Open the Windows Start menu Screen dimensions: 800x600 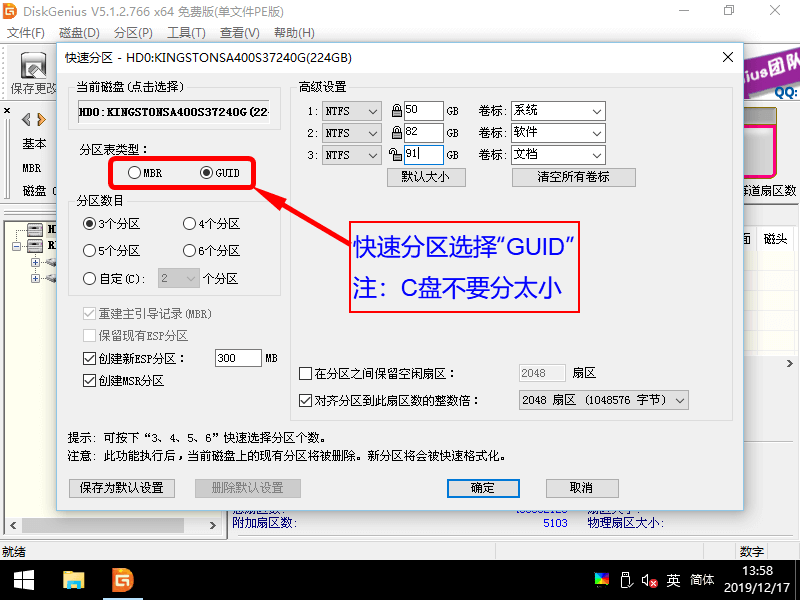coord(24,579)
